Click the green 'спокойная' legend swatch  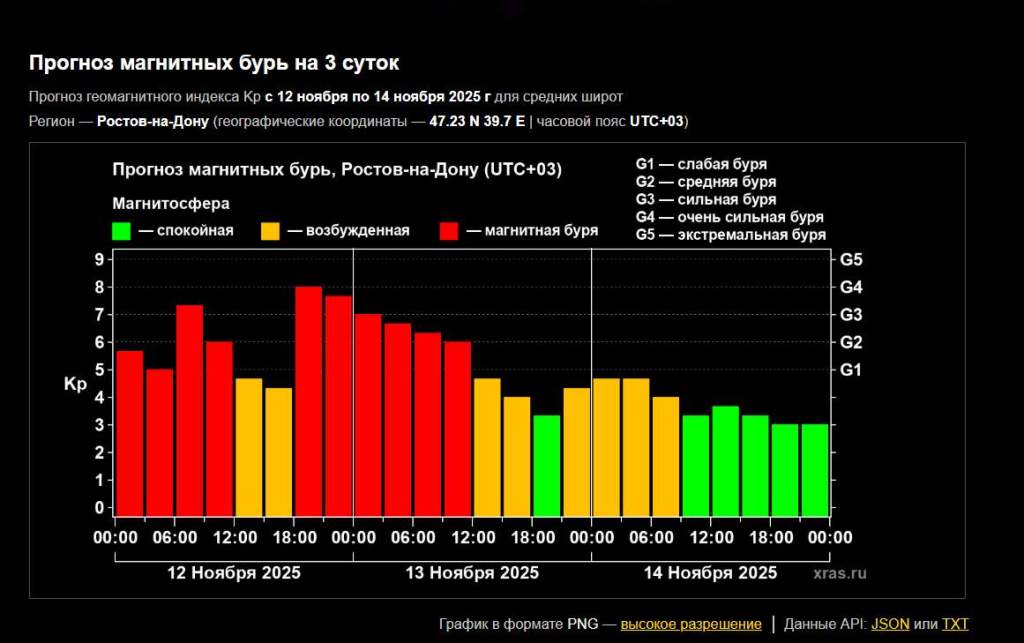pyautogui.click(x=122, y=231)
